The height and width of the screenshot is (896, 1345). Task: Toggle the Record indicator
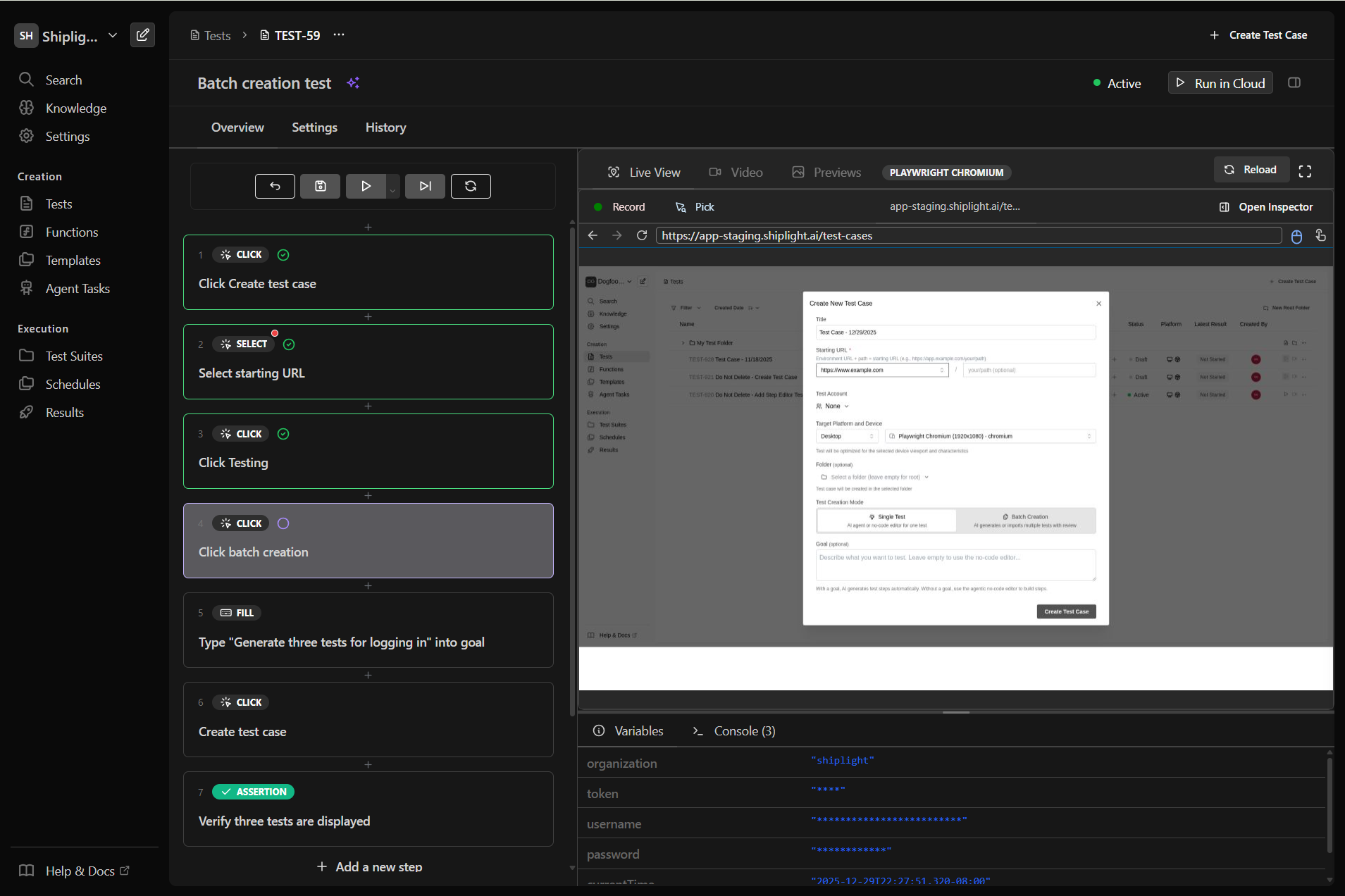click(619, 206)
